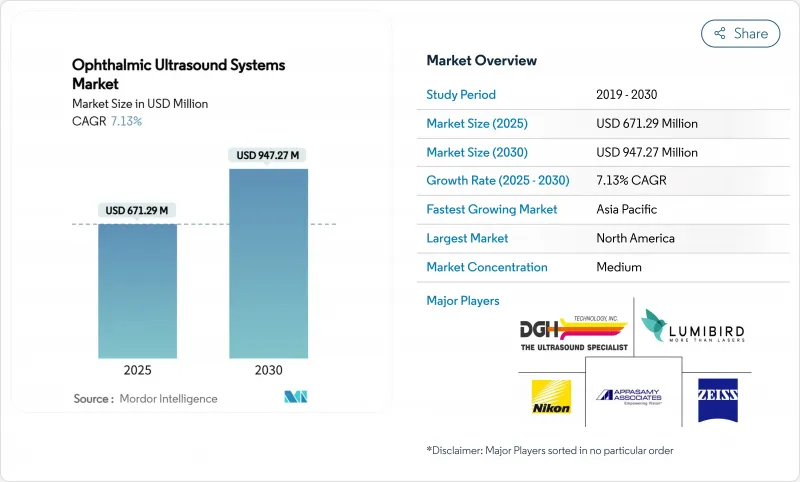
Task: Click the 2030 market size bar
Action: coord(268,263)
